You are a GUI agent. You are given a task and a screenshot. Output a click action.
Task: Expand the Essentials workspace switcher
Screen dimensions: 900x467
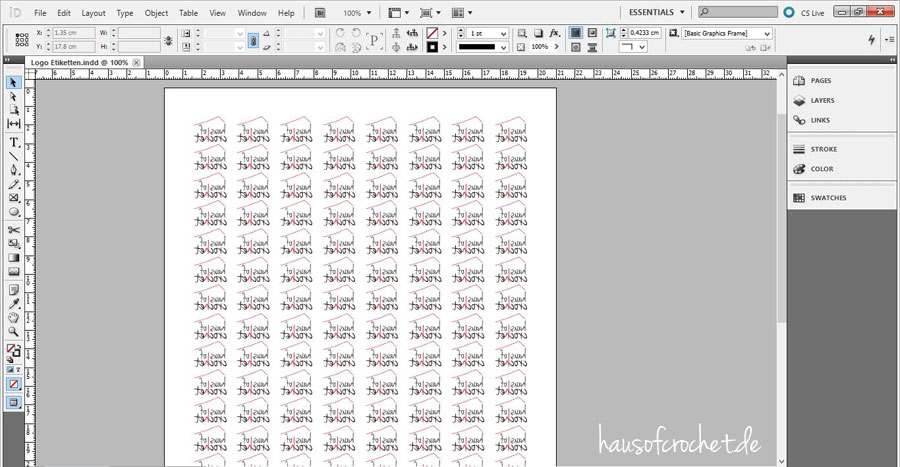(656, 13)
